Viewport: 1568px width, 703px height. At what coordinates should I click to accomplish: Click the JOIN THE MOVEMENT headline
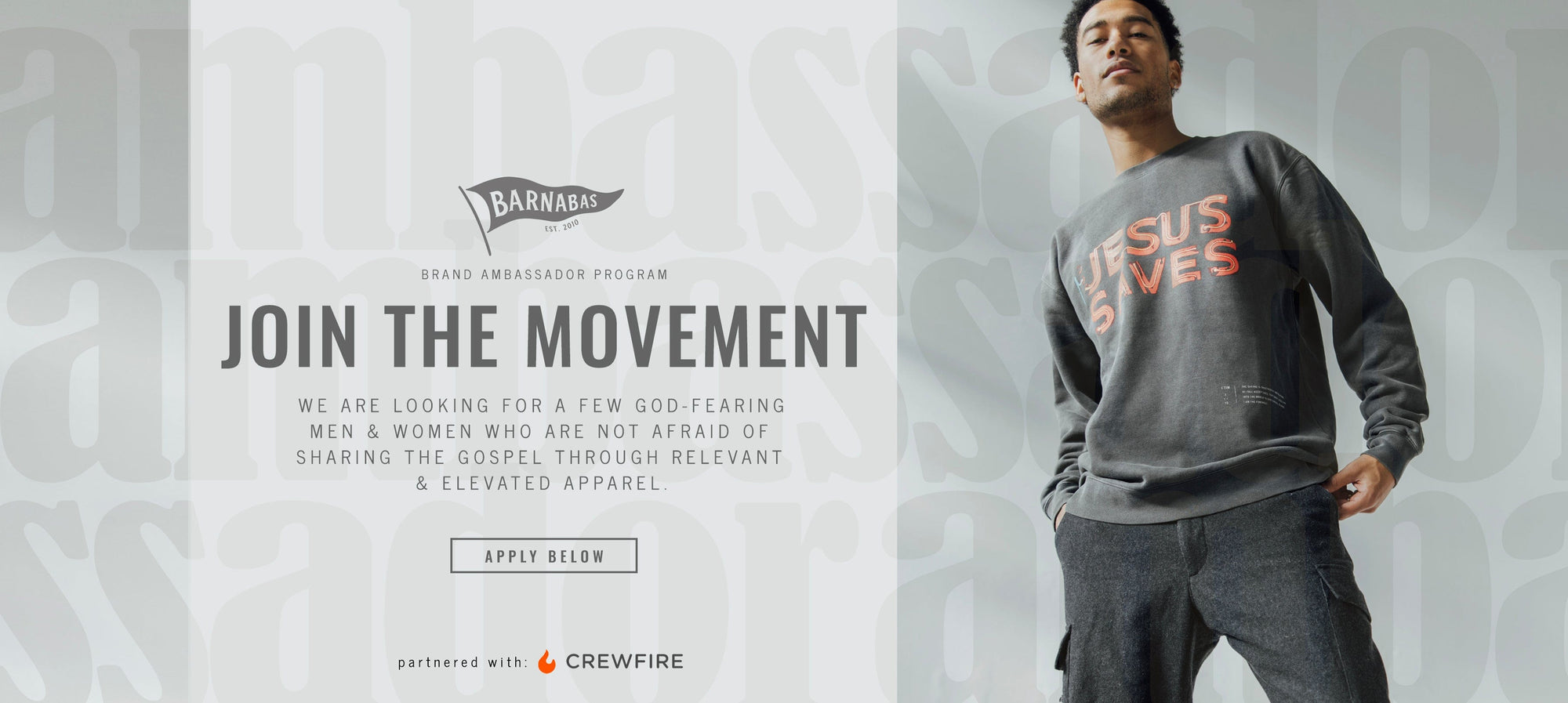pyautogui.click(x=544, y=337)
